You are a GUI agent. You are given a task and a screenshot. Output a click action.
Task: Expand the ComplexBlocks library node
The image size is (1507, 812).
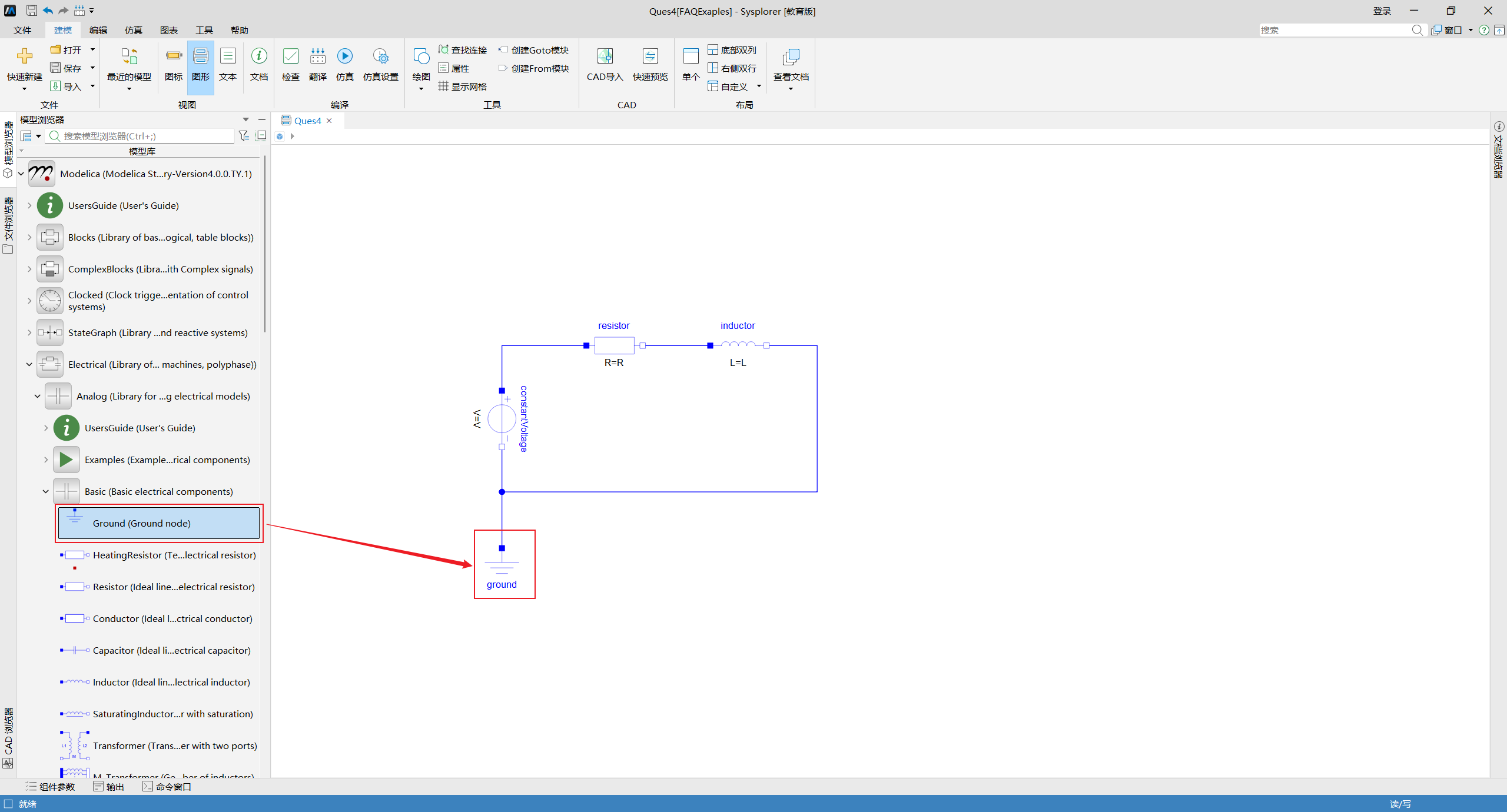click(x=29, y=269)
